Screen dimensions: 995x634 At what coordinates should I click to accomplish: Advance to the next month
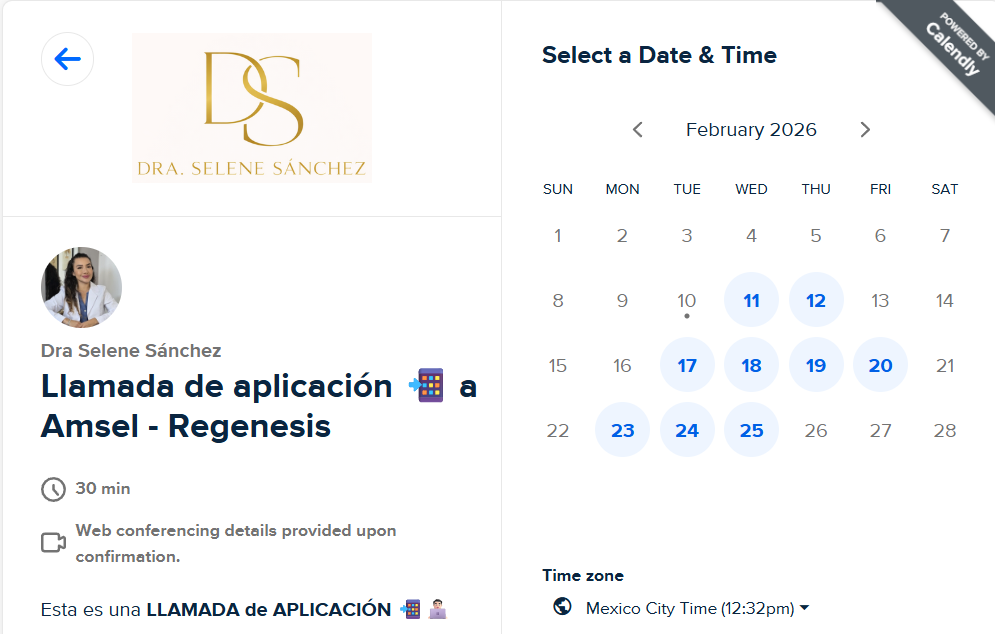pyautogui.click(x=865, y=130)
